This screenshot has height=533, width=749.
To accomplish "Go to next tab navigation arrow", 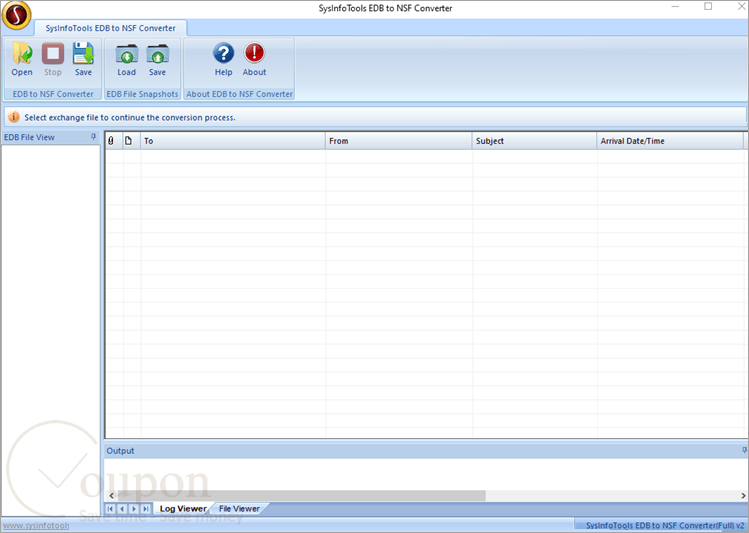I will click(134, 509).
